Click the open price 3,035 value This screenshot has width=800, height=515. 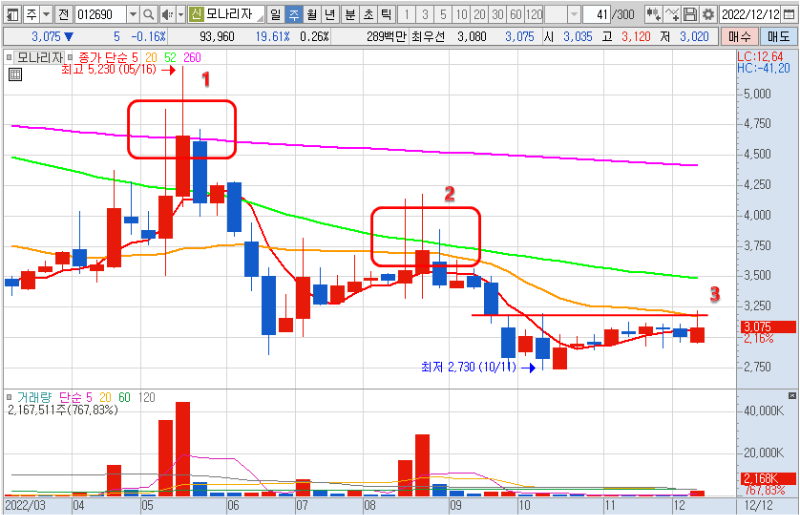click(x=578, y=37)
